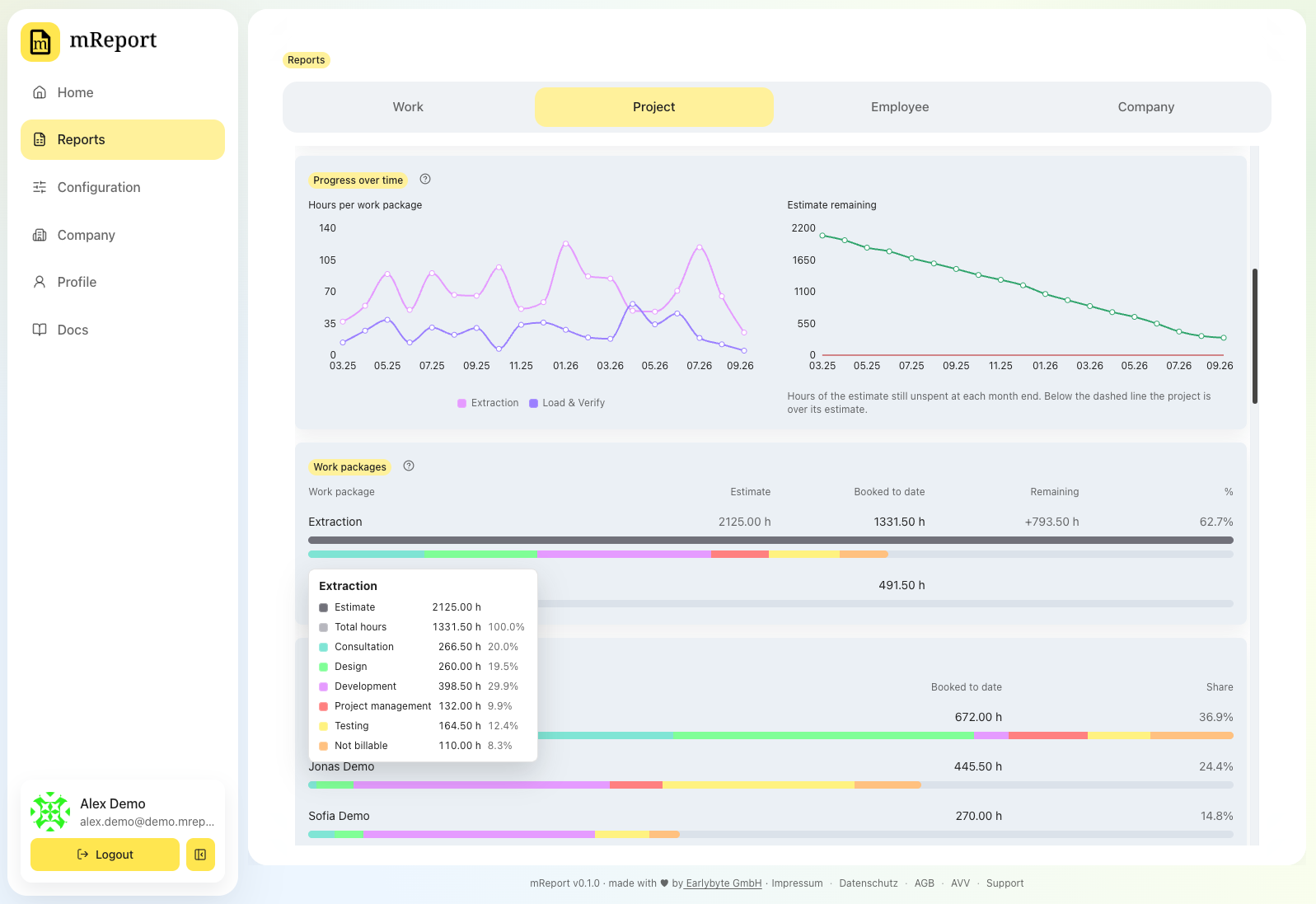The image size is (1316, 904).
Task: Click the Design row in tooltip
Action: coord(422,667)
